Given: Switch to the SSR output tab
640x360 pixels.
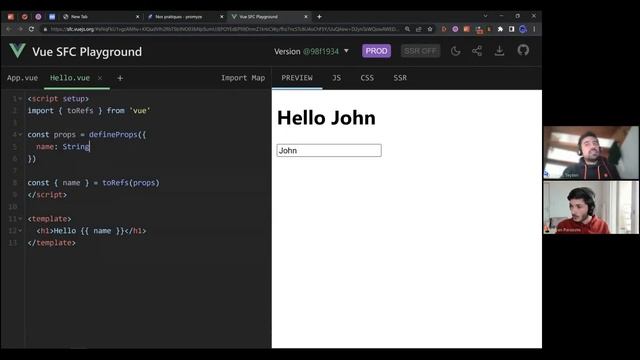Looking at the screenshot, I should pyautogui.click(x=400, y=78).
